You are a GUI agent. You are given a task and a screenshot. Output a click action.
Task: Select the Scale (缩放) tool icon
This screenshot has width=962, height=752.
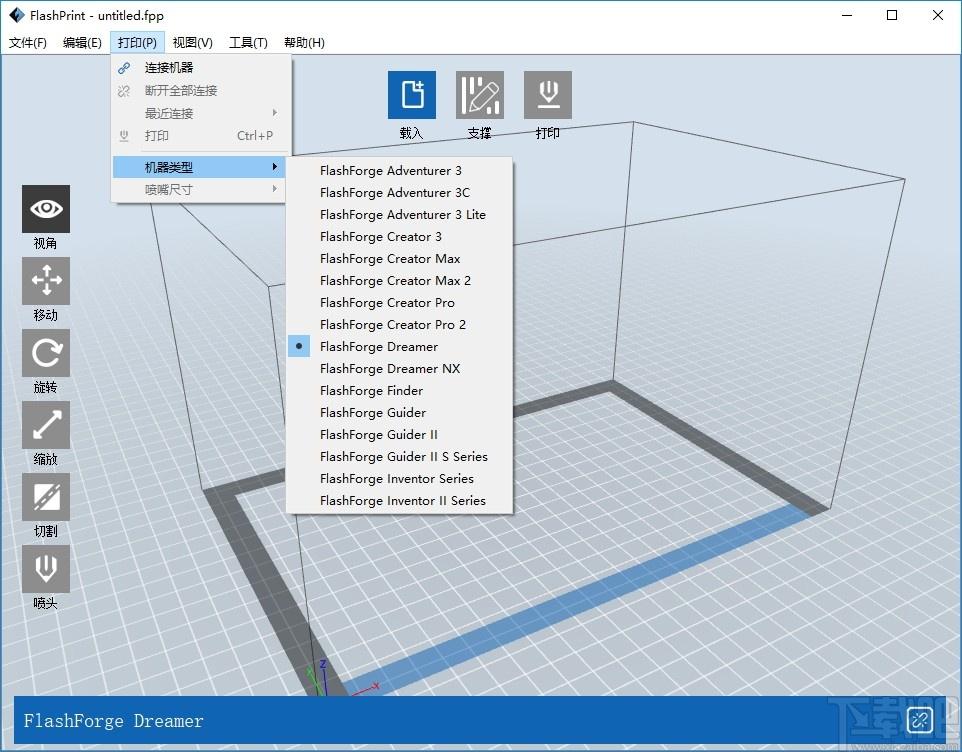46,425
